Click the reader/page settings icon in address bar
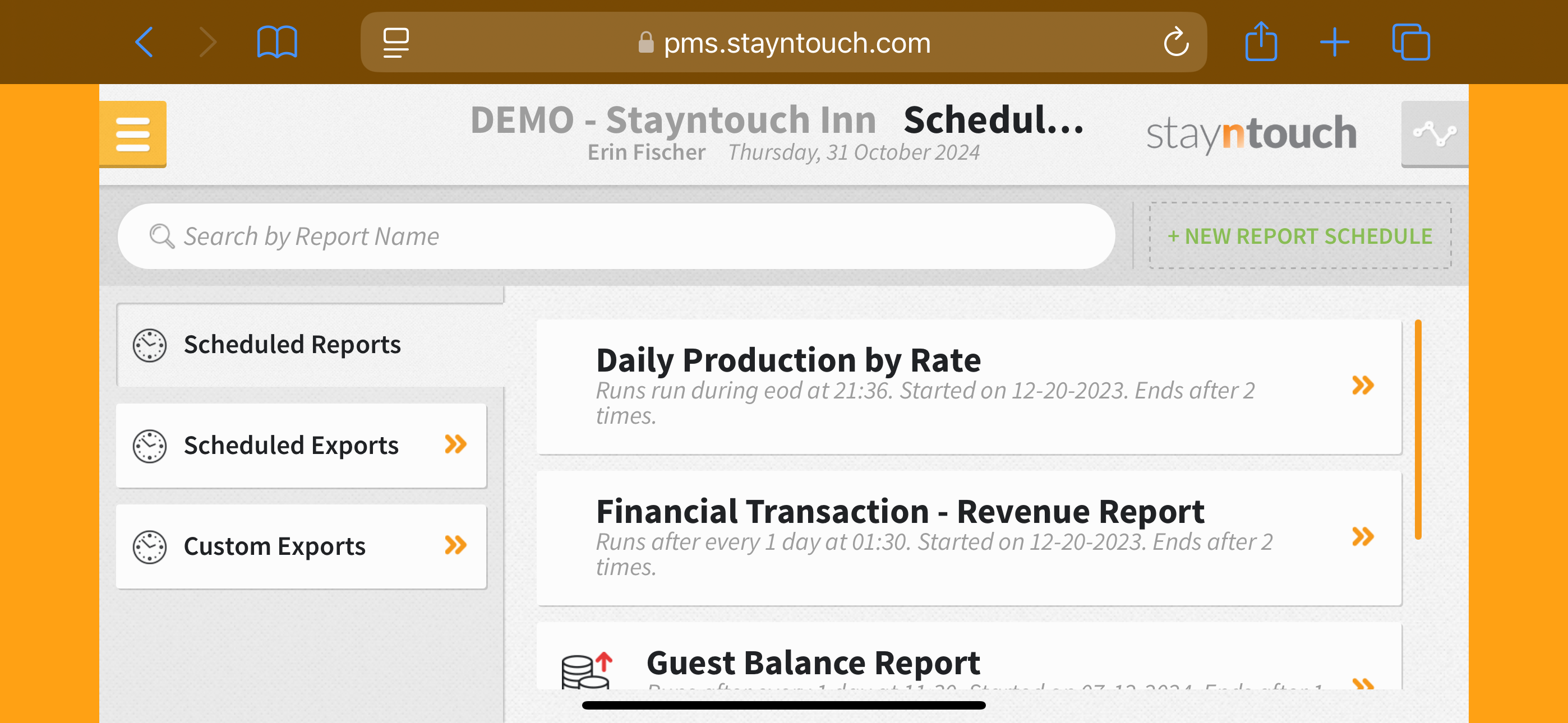 tap(396, 43)
